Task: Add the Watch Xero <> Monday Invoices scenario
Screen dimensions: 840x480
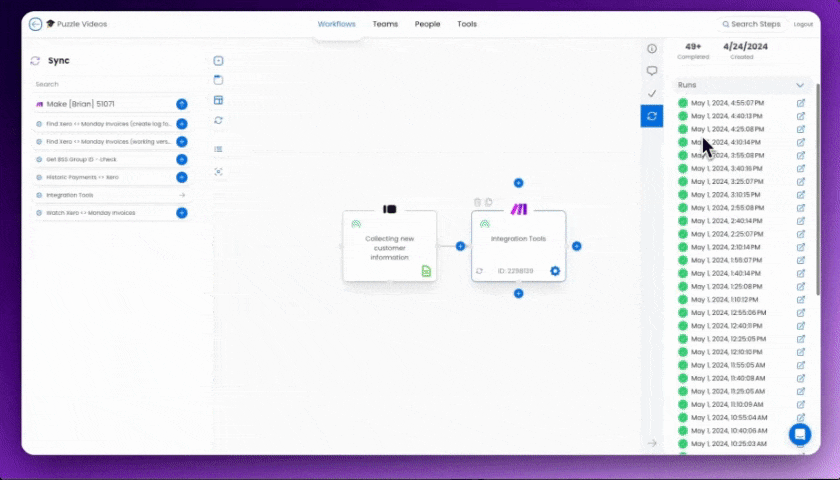Action: [x=182, y=213]
